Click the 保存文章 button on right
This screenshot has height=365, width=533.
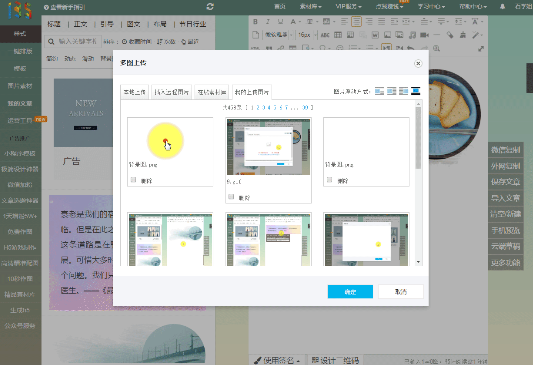coord(505,182)
